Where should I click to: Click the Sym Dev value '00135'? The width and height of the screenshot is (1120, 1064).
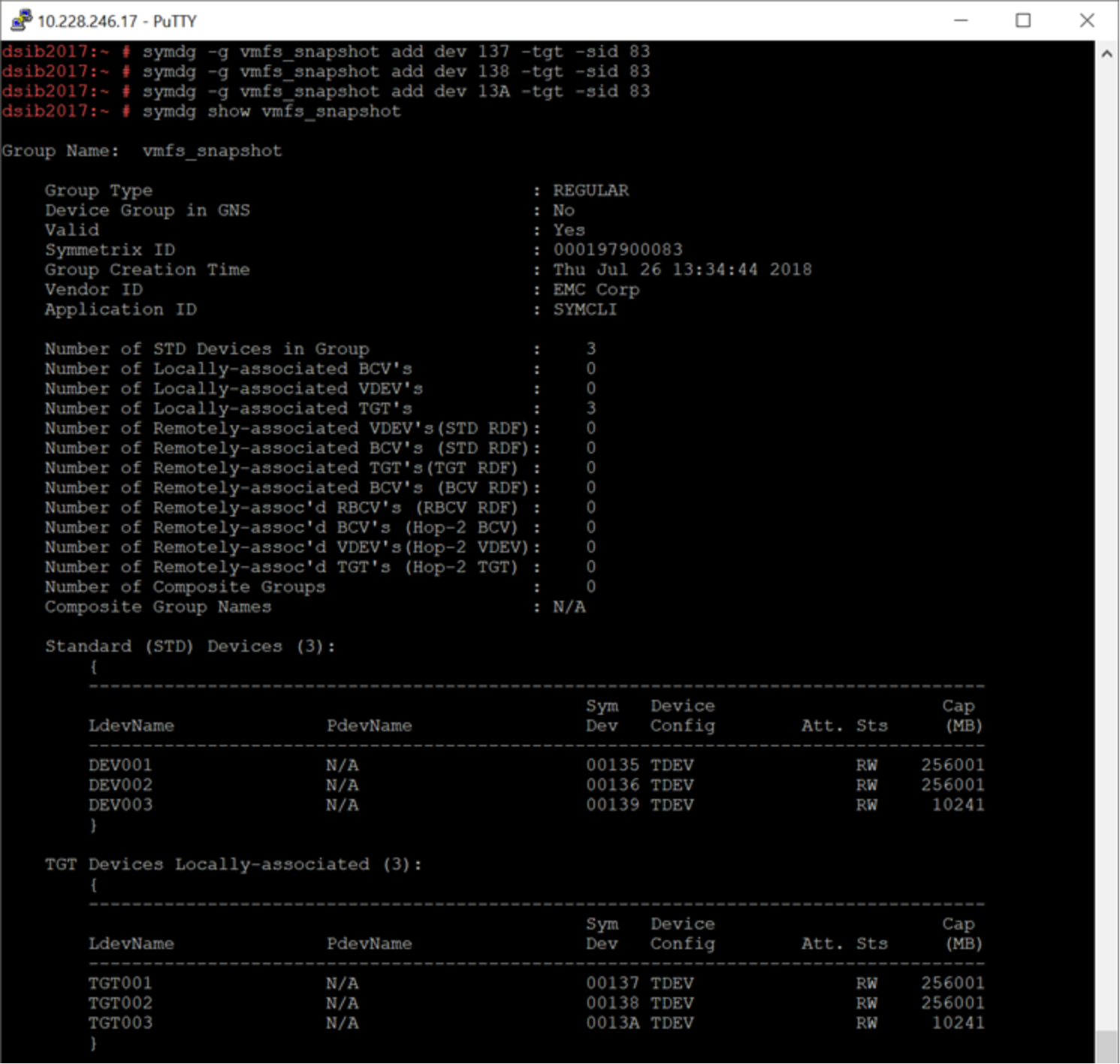(x=612, y=765)
